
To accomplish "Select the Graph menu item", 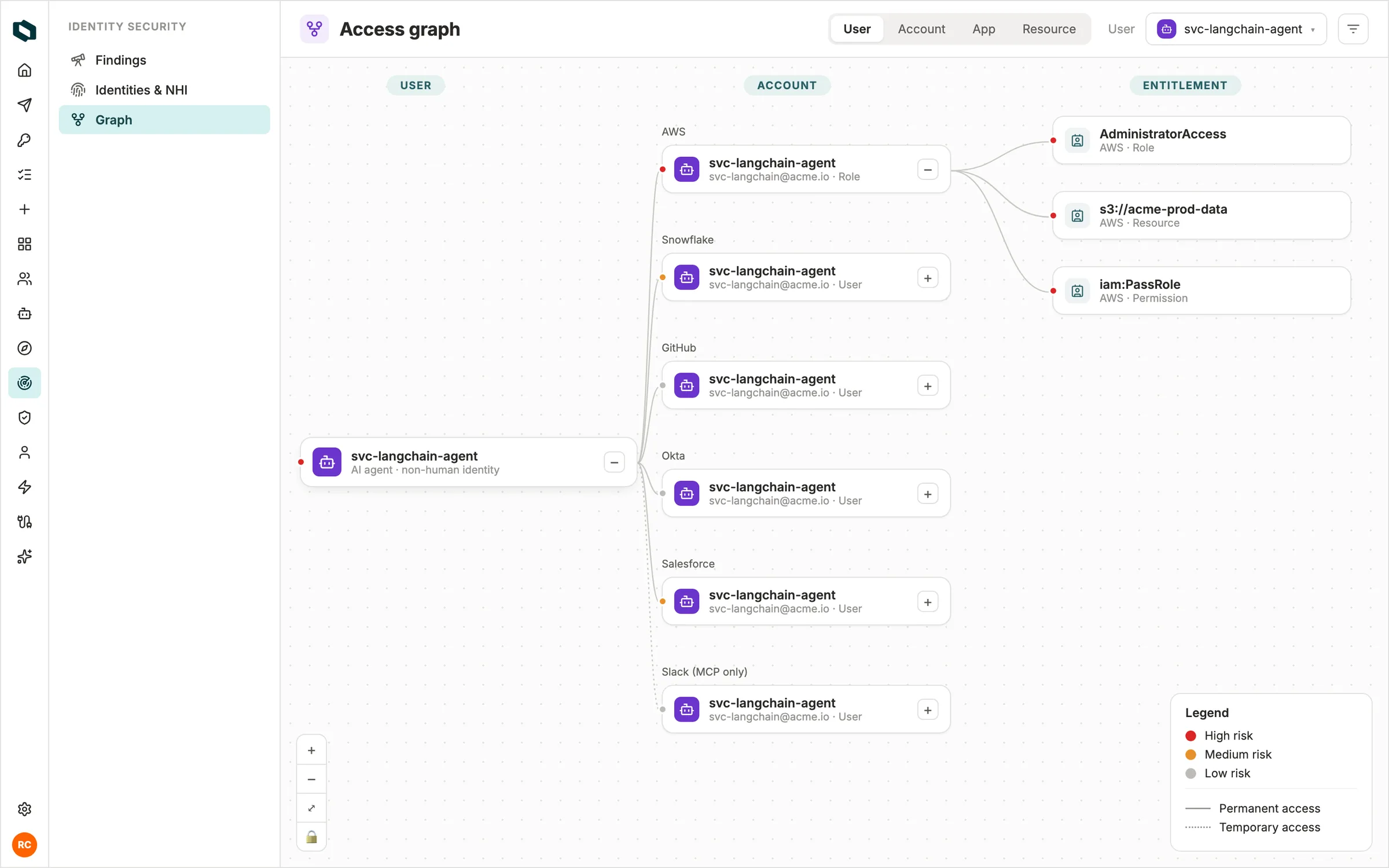I will pyautogui.click(x=164, y=120).
